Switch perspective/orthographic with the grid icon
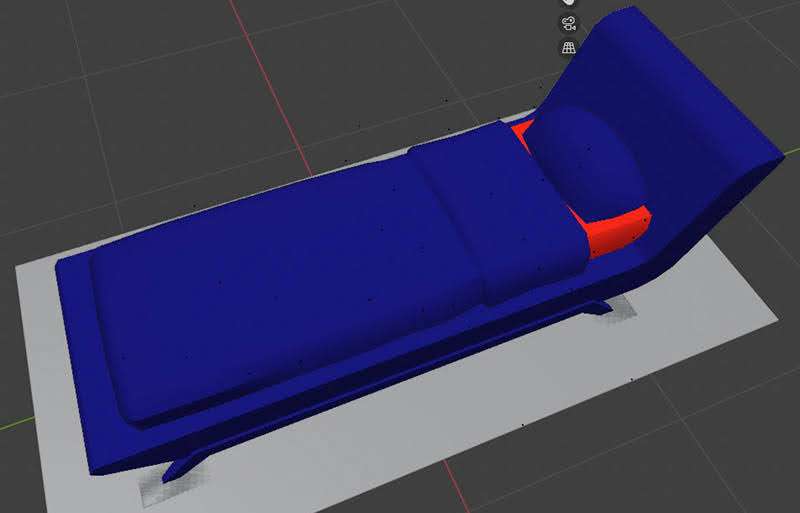The height and width of the screenshot is (513, 800). point(569,48)
